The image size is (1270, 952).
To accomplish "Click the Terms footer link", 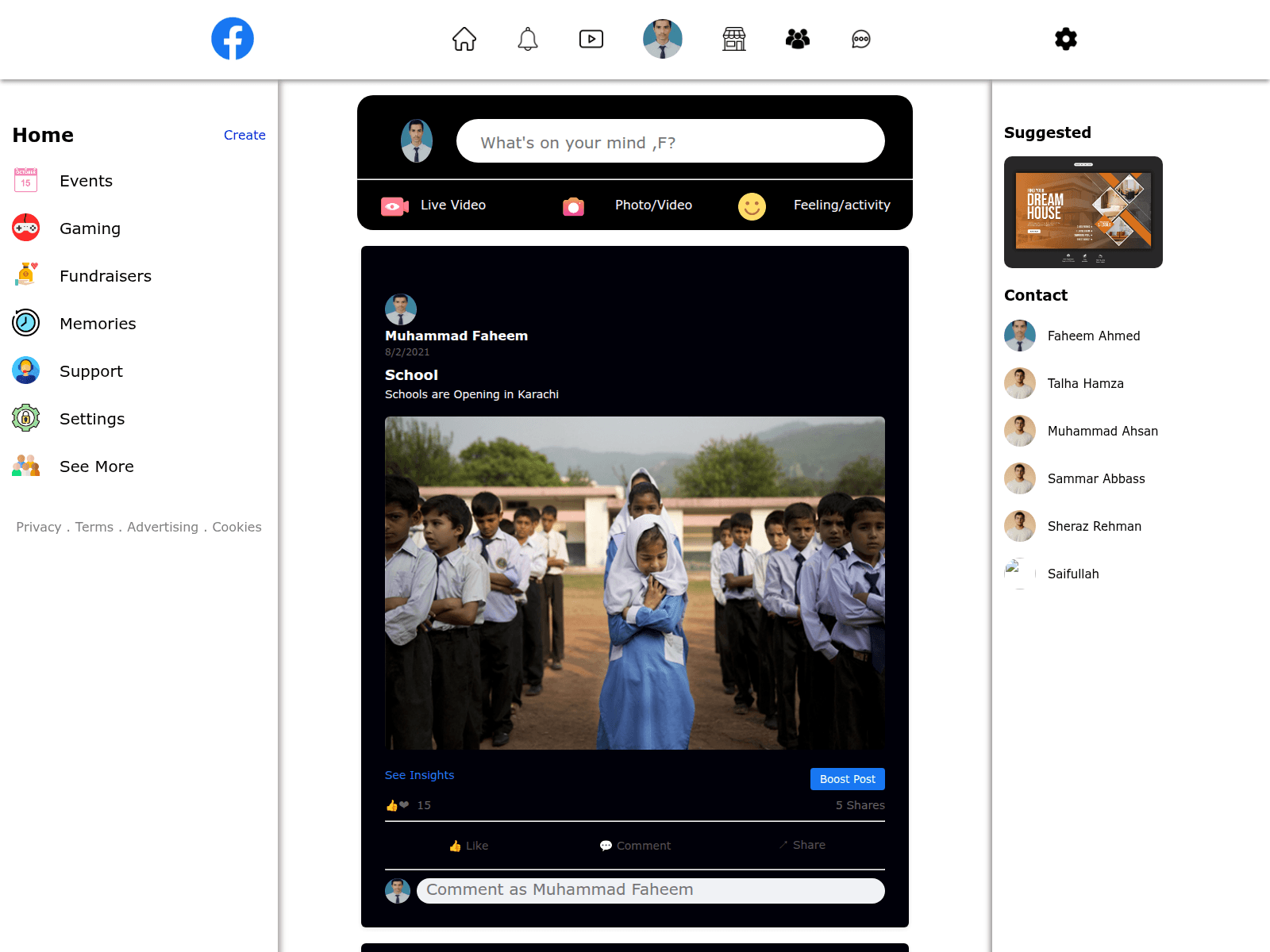I will point(94,527).
